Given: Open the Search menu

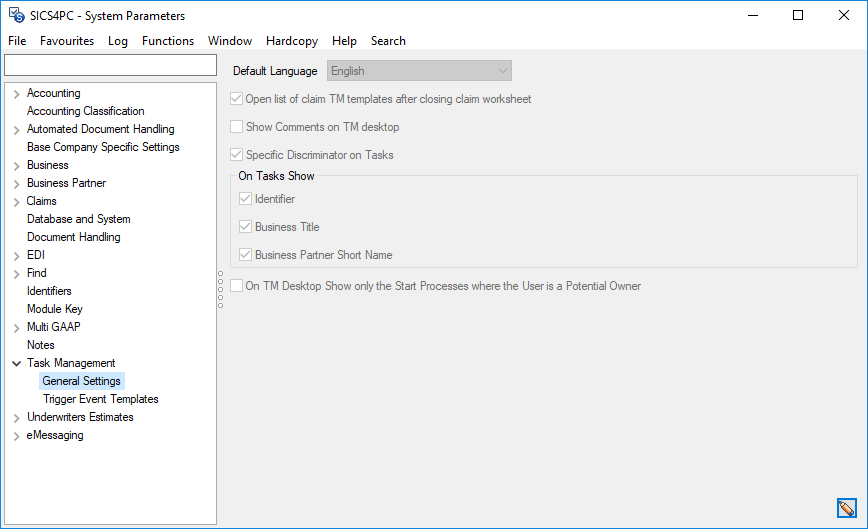Looking at the screenshot, I should point(388,41).
